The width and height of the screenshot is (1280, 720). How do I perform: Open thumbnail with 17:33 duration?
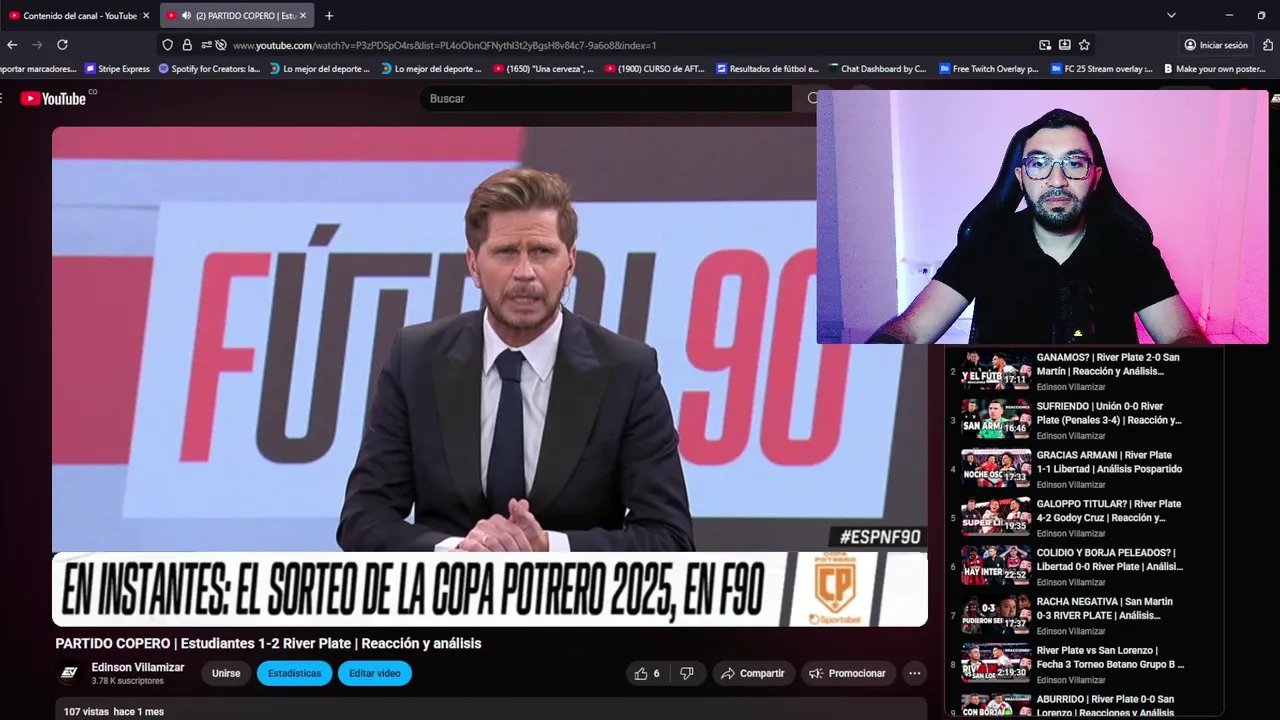pyautogui.click(x=996, y=467)
